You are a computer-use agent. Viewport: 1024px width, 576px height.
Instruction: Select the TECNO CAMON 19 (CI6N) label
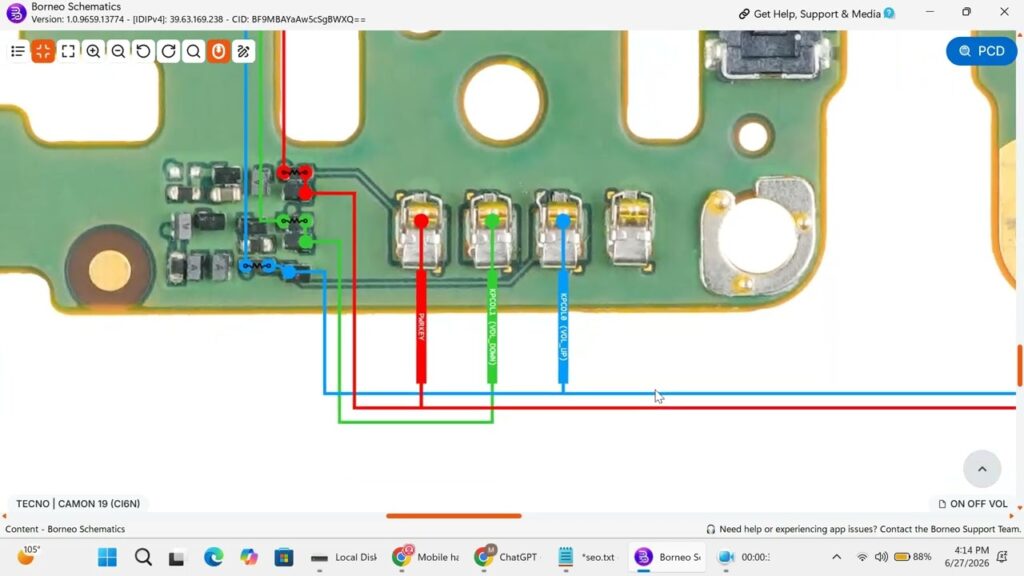[78, 504]
